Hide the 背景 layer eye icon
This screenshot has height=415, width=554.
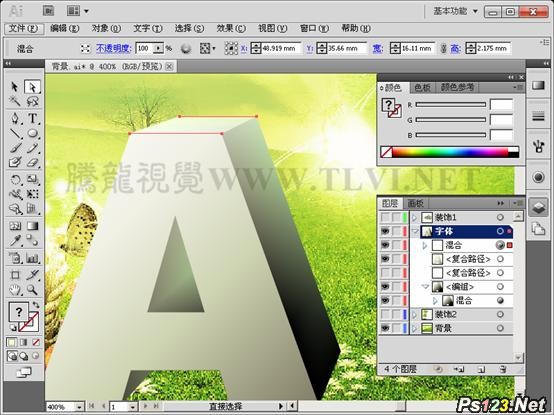[385, 328]
